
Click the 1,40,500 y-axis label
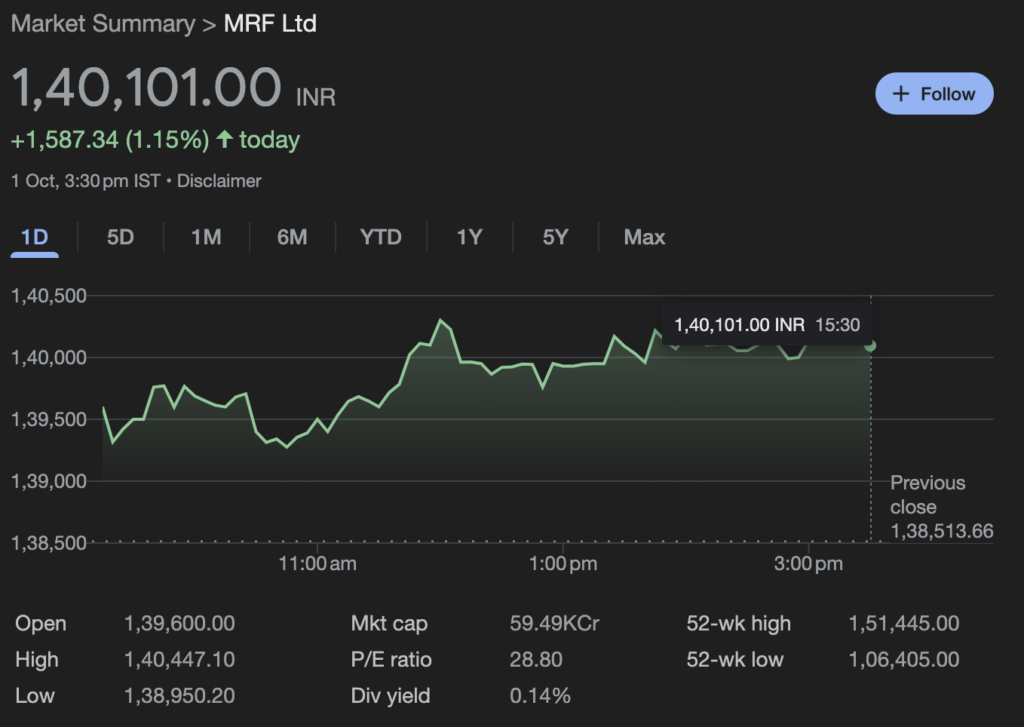pos(49,296)
